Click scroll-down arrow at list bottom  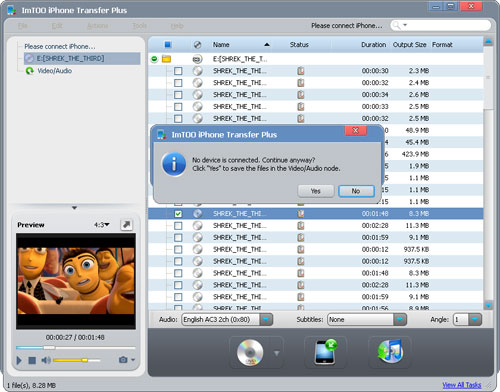488,305
